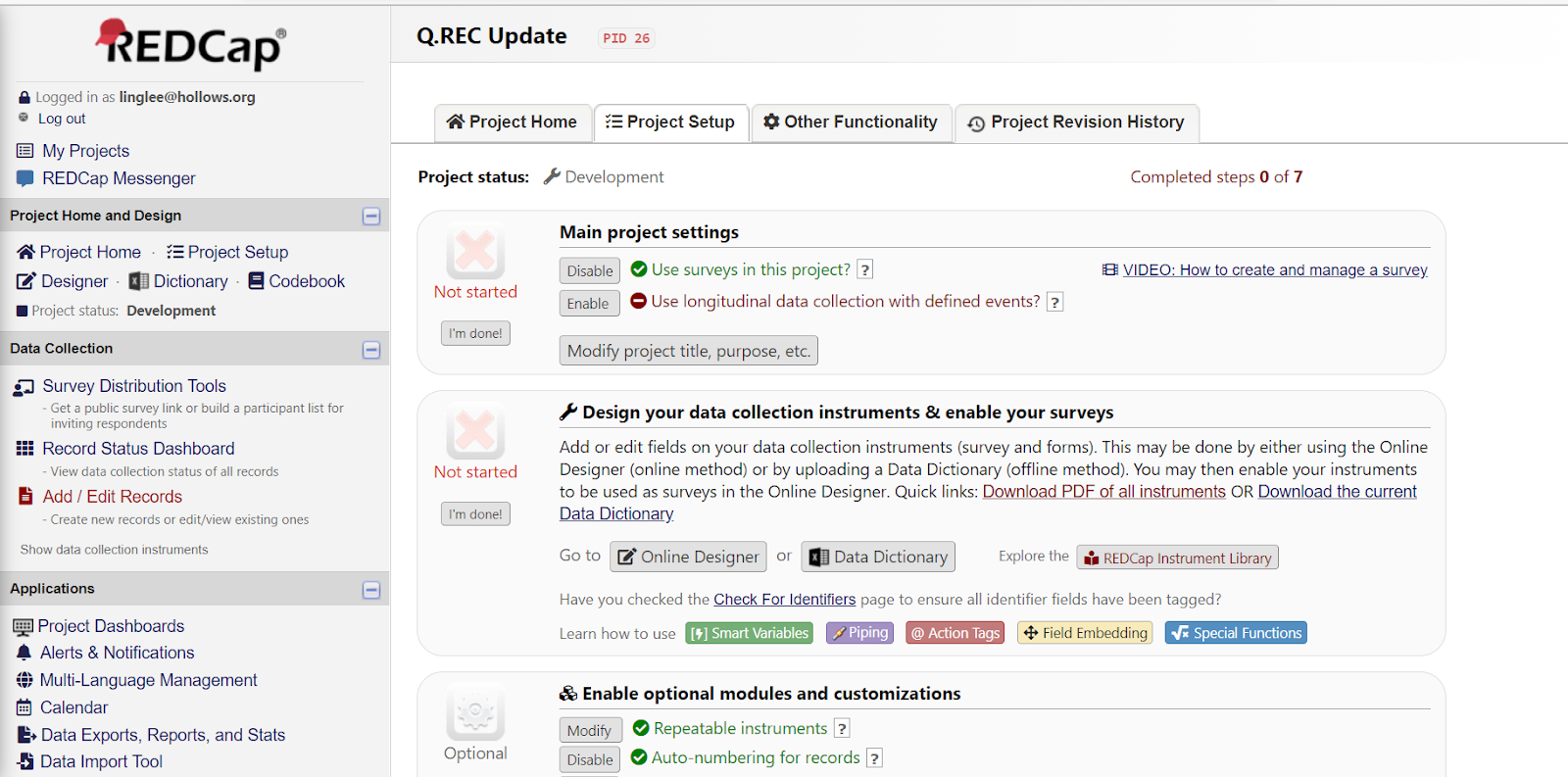Collapse the Applications section
This screenshot has height=777, width=1568.
point(371,590)
